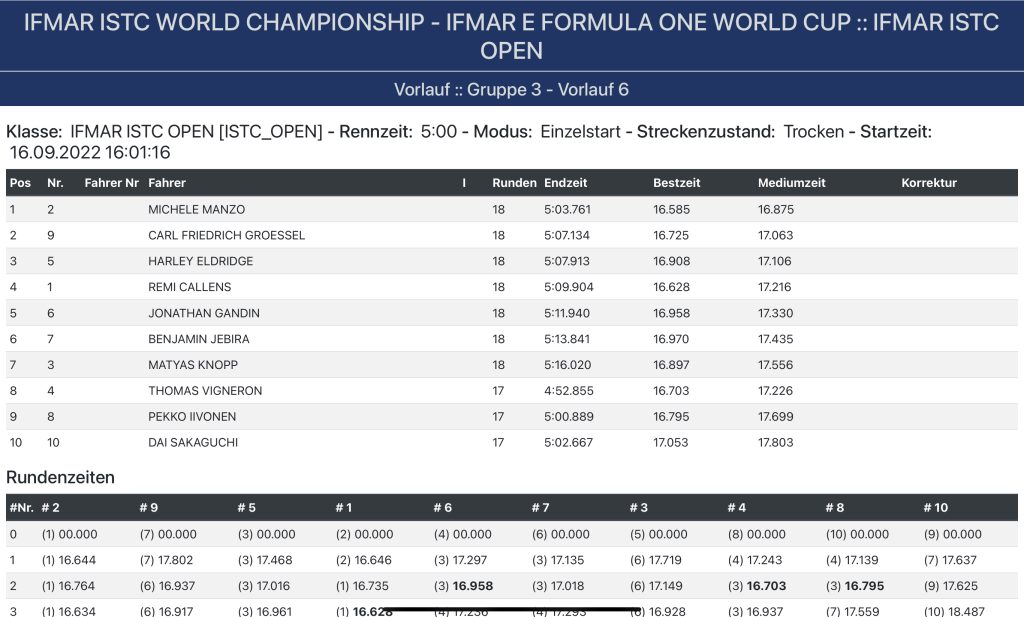Click lap time '(9) 17.625'
The width and height of the screenshot is (1024, 617).
click(951, 586)
